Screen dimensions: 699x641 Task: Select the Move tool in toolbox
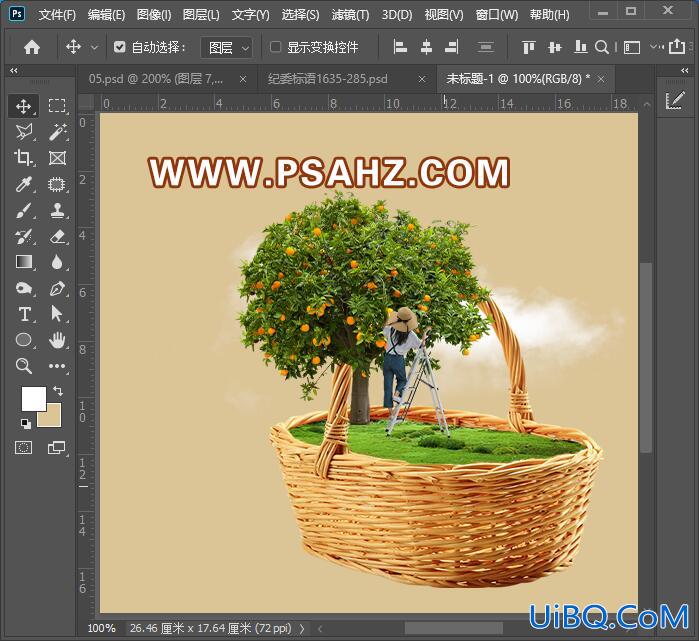[23, 106]
